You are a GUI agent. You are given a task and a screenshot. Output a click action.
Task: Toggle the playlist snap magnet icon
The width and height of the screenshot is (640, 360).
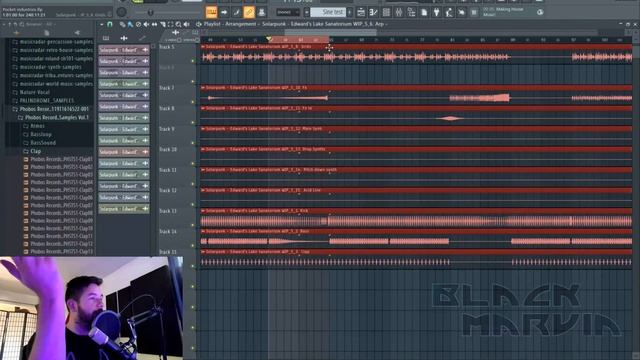(110, 24)
